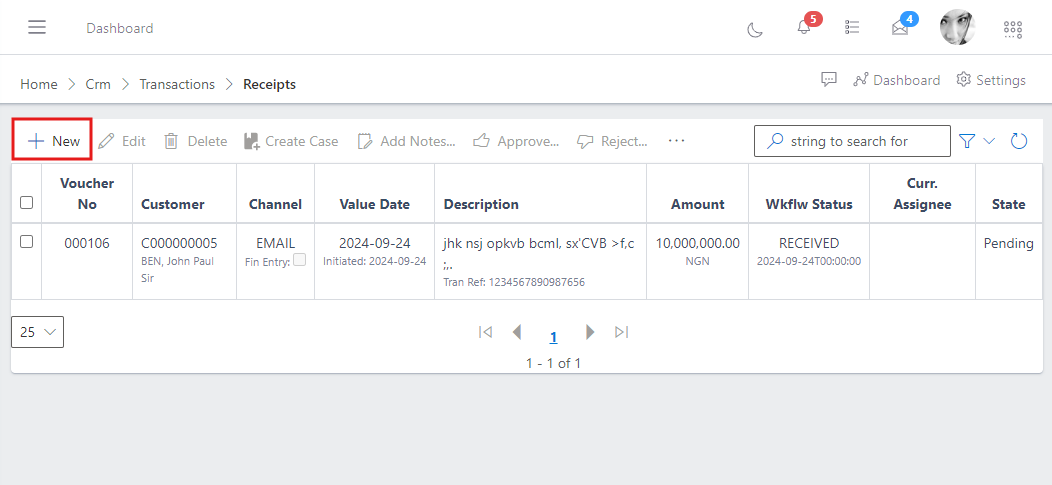The height and width of the screenshot is (485, 1052).
Task: Click the Reject toolbar button
Action: pos(612,141)
